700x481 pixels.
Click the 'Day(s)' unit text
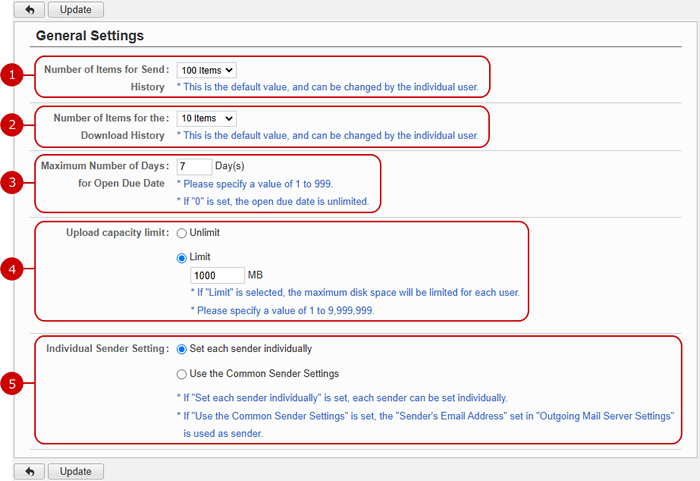point(229,166)
